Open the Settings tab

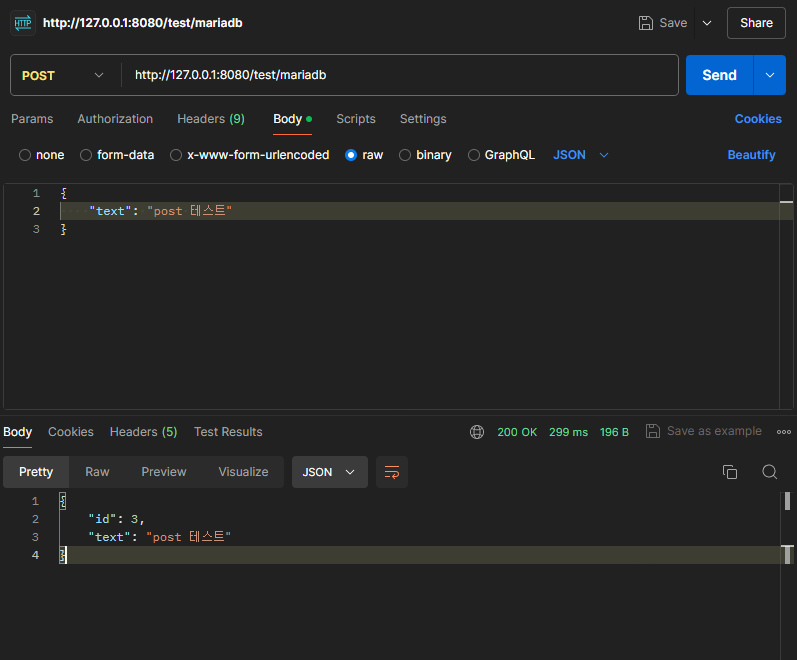click(x=423, y=119)
